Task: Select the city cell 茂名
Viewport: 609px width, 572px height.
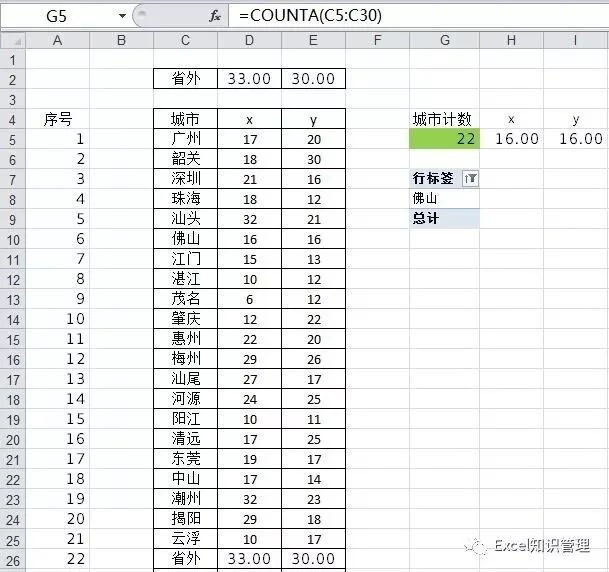Action: [x=185, y=299]
